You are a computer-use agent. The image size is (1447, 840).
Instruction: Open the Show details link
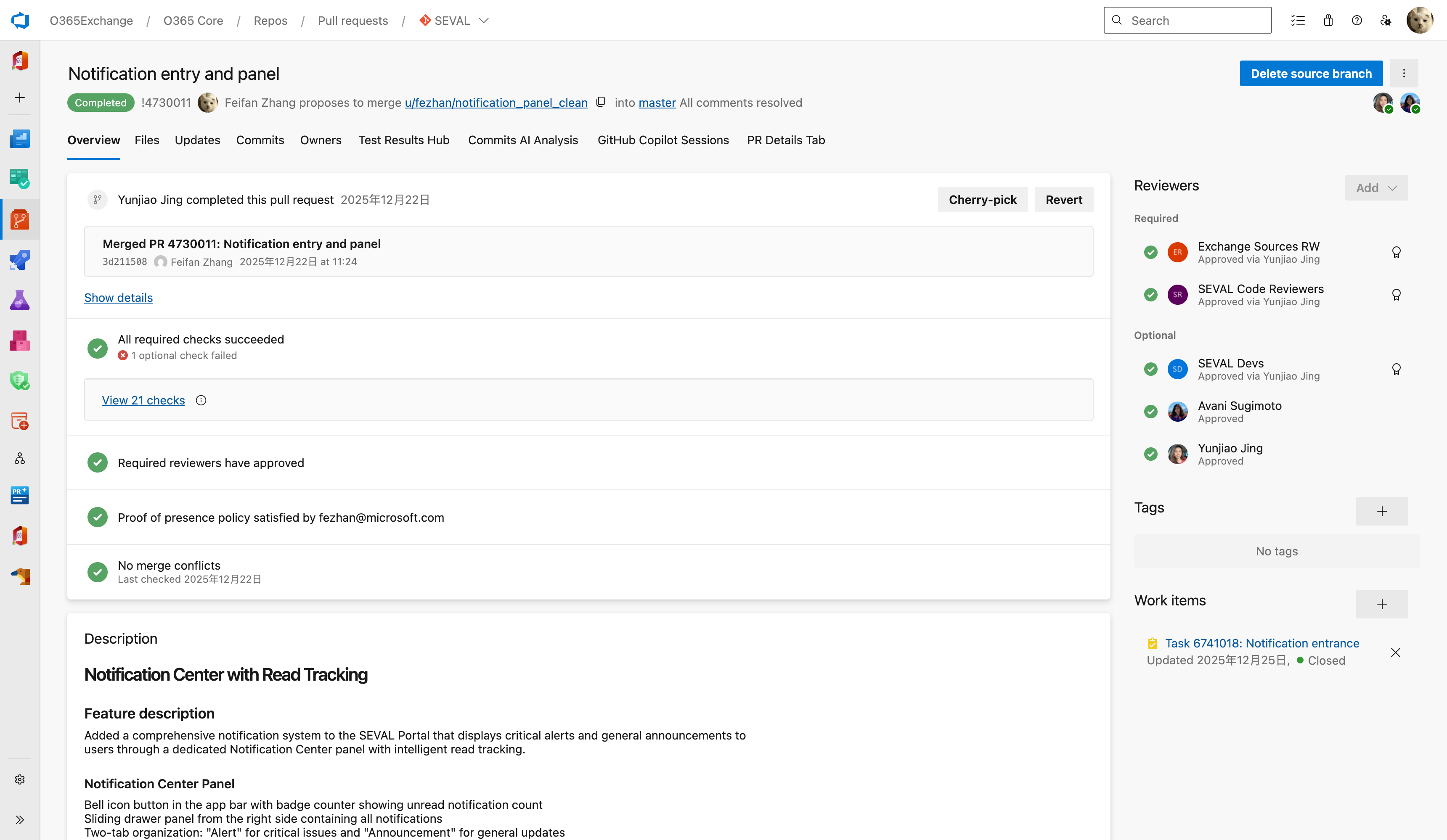pyautogui.click(x=118, y=298)
